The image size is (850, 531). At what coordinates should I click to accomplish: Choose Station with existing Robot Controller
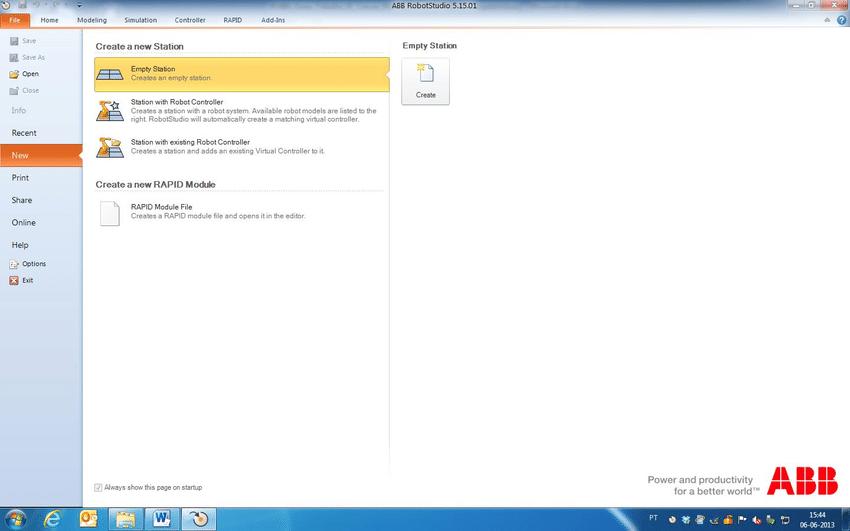click(242, 147)
